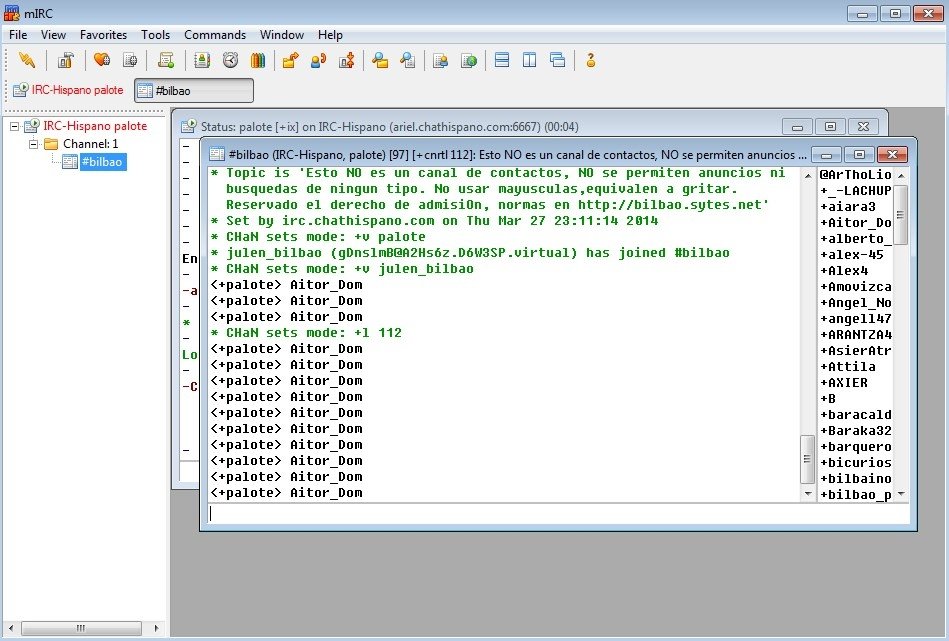The image size is (949, 641).
Task: Tile windows horizontally via toolbar icon
Action: coord(502,60)
